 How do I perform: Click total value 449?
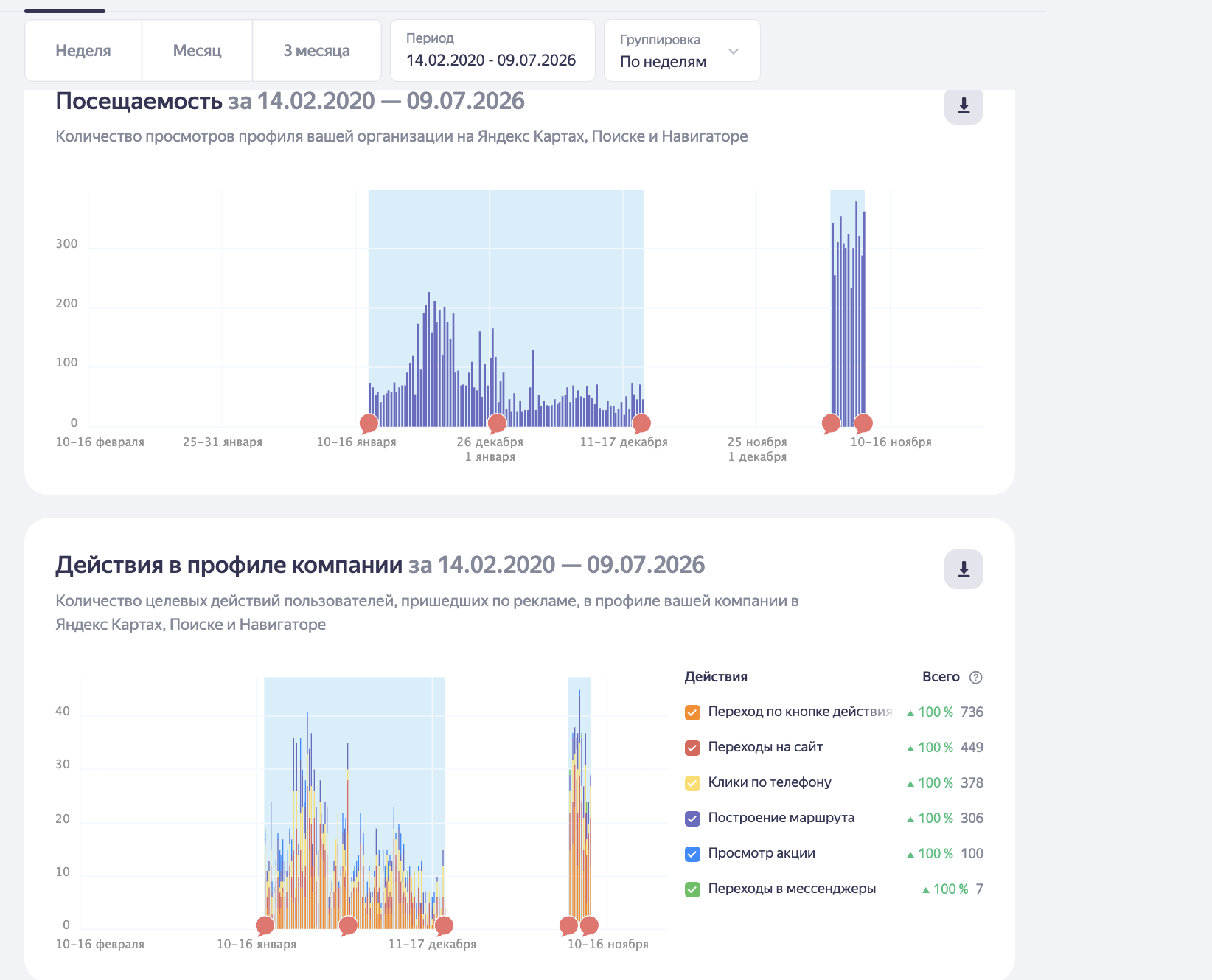972,748
